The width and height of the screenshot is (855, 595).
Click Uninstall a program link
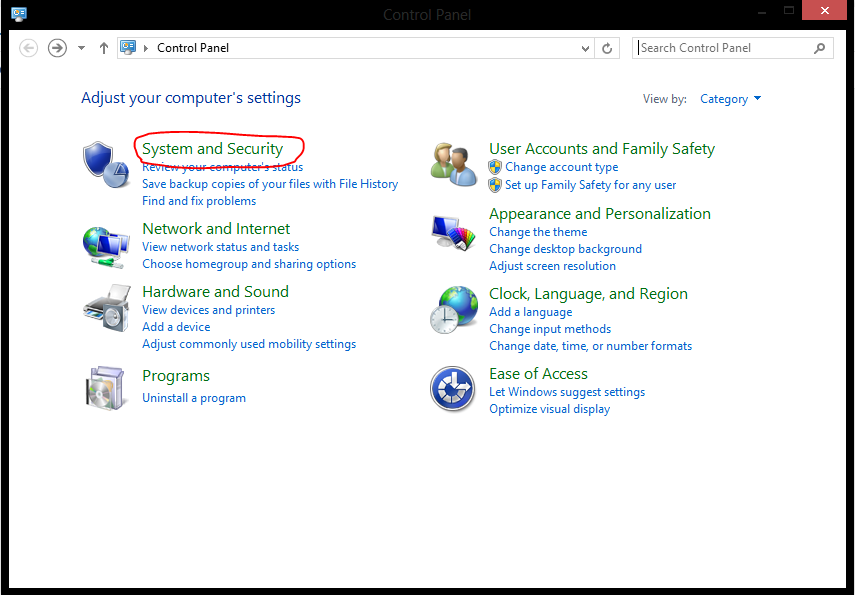pyautogui.click(x=194, y=398)
